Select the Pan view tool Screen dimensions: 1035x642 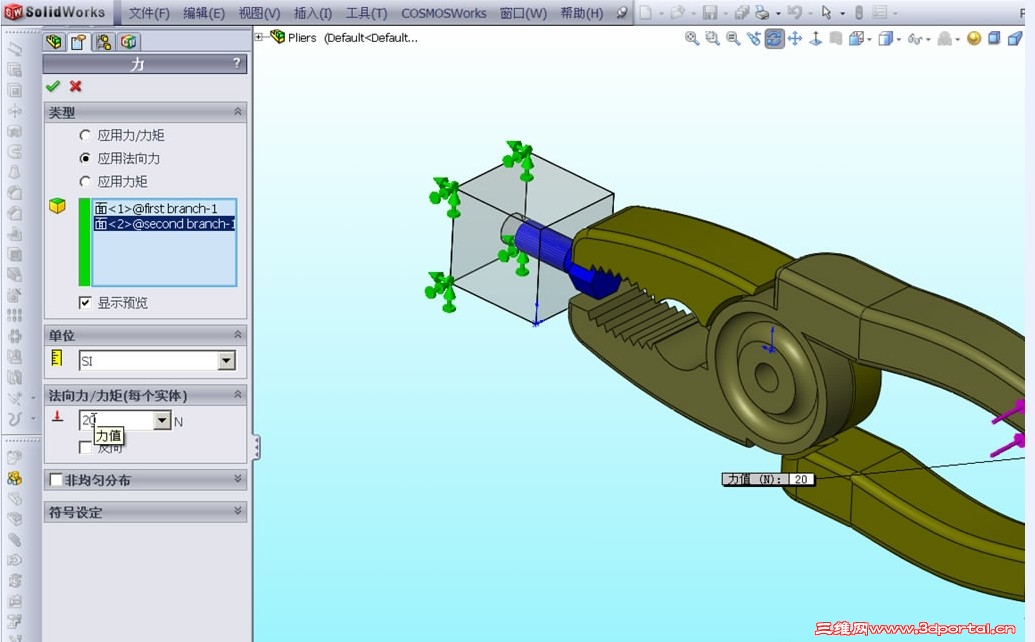[x=795, y=38]
